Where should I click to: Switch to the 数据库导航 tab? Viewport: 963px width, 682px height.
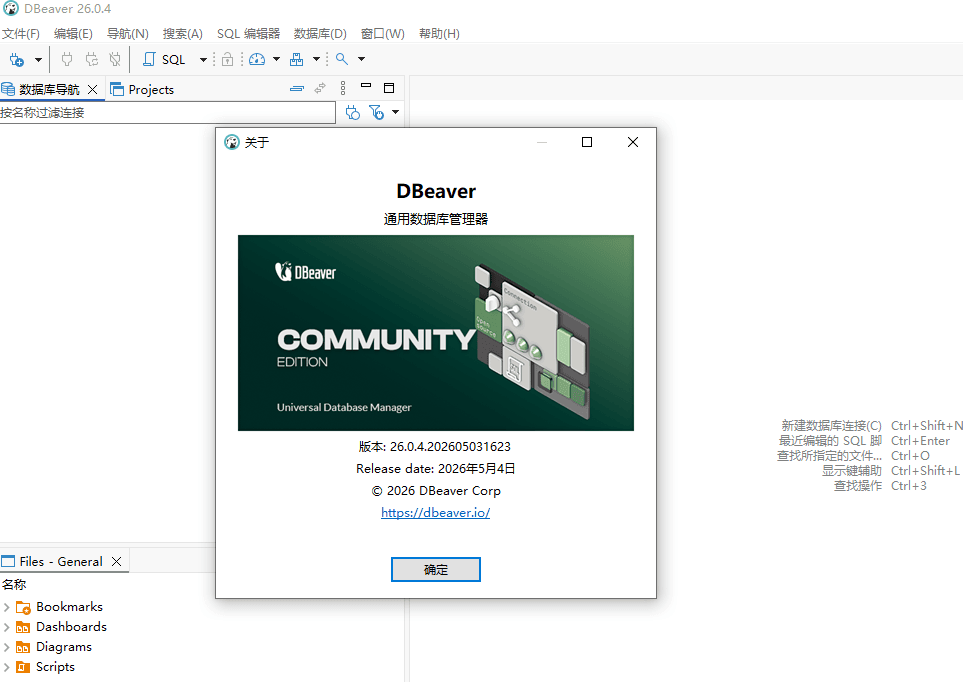pyautogui.click(x=49, y=90)
